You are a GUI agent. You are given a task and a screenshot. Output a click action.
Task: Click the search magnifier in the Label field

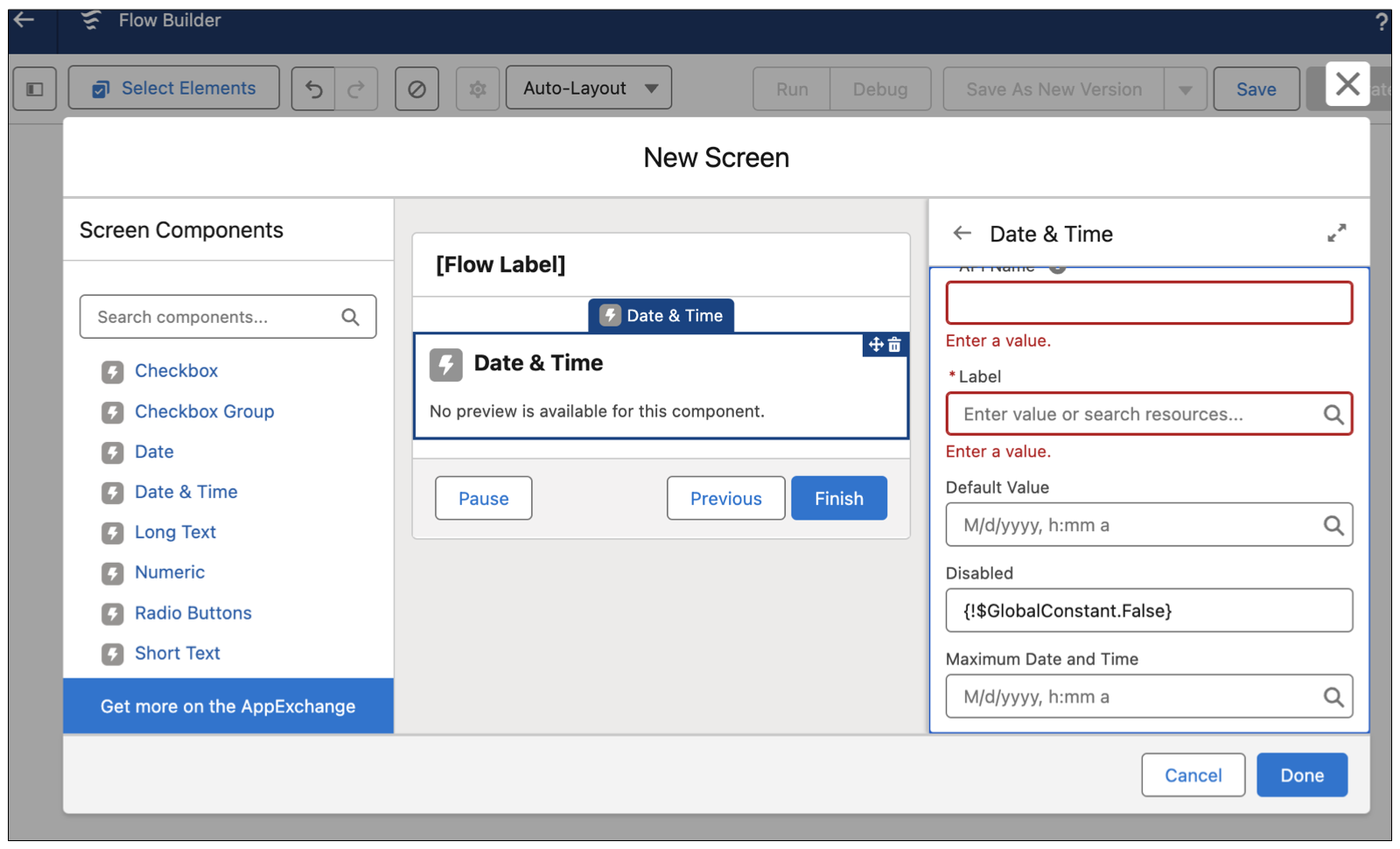[x=1333, y=414]
